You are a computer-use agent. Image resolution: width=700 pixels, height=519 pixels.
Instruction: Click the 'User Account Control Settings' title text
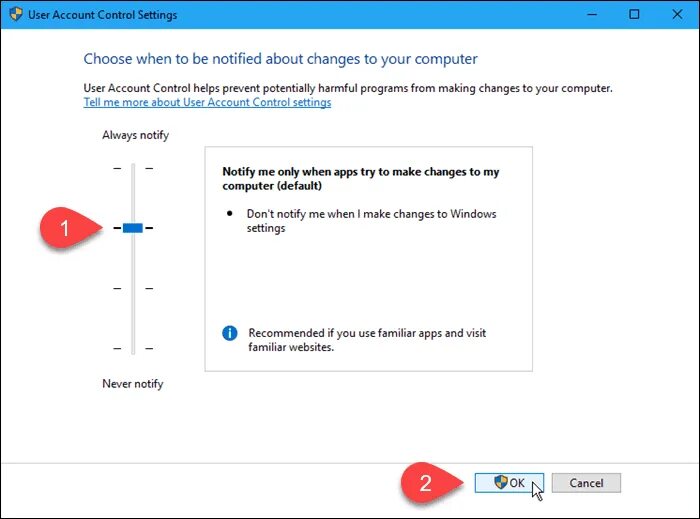click(102, 15)
